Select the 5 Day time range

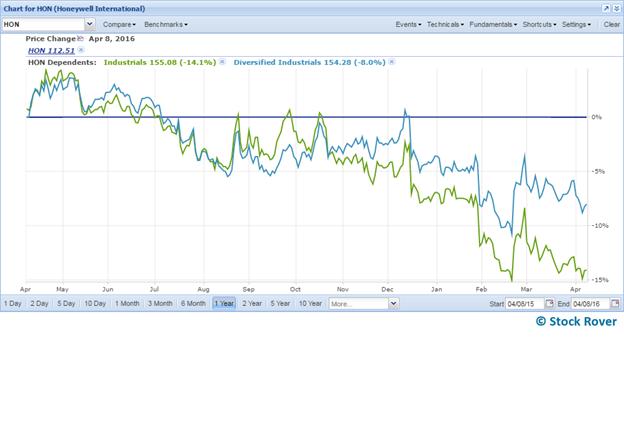click(x=66, y=304)
